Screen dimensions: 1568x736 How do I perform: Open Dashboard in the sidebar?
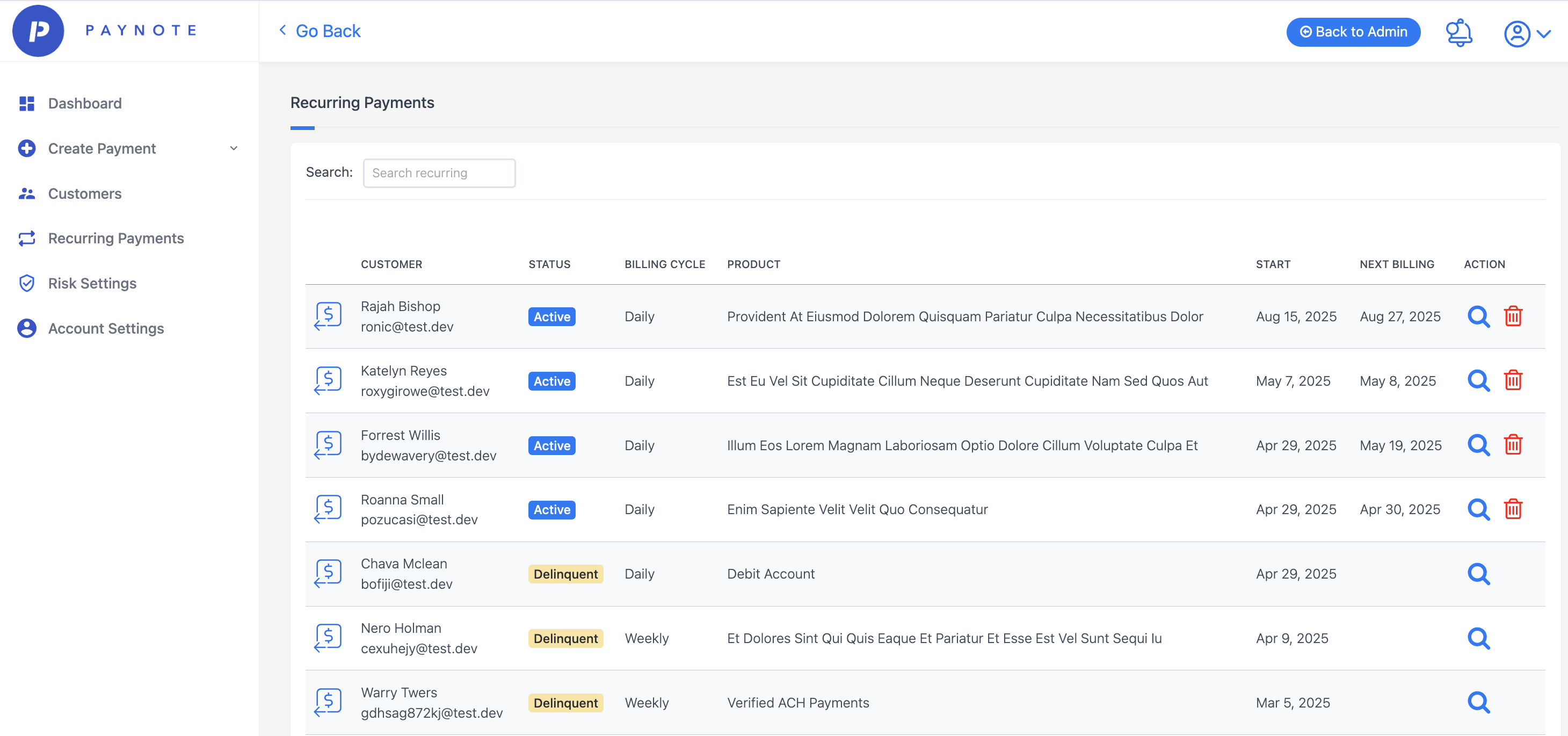point(85,104)
